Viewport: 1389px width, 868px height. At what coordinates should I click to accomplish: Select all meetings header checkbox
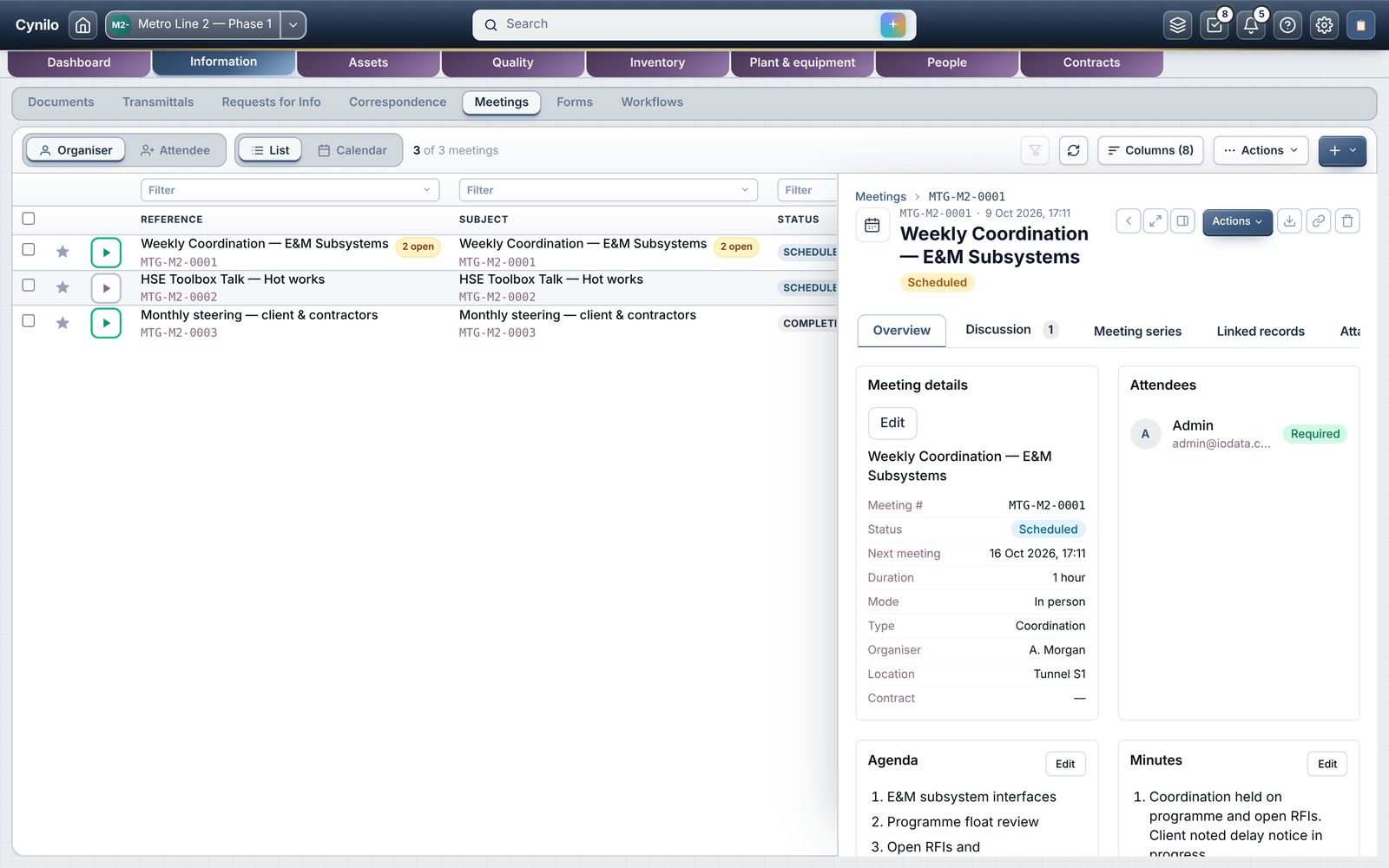pos(29,219)
